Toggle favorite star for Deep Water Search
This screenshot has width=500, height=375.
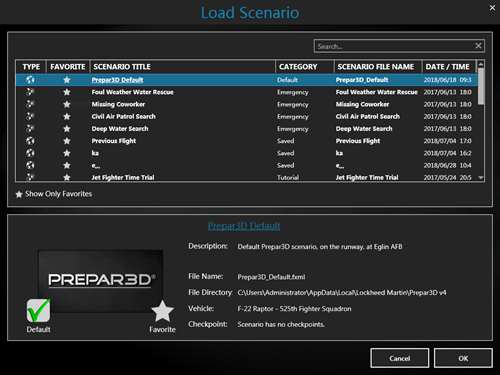pos(67,129)
